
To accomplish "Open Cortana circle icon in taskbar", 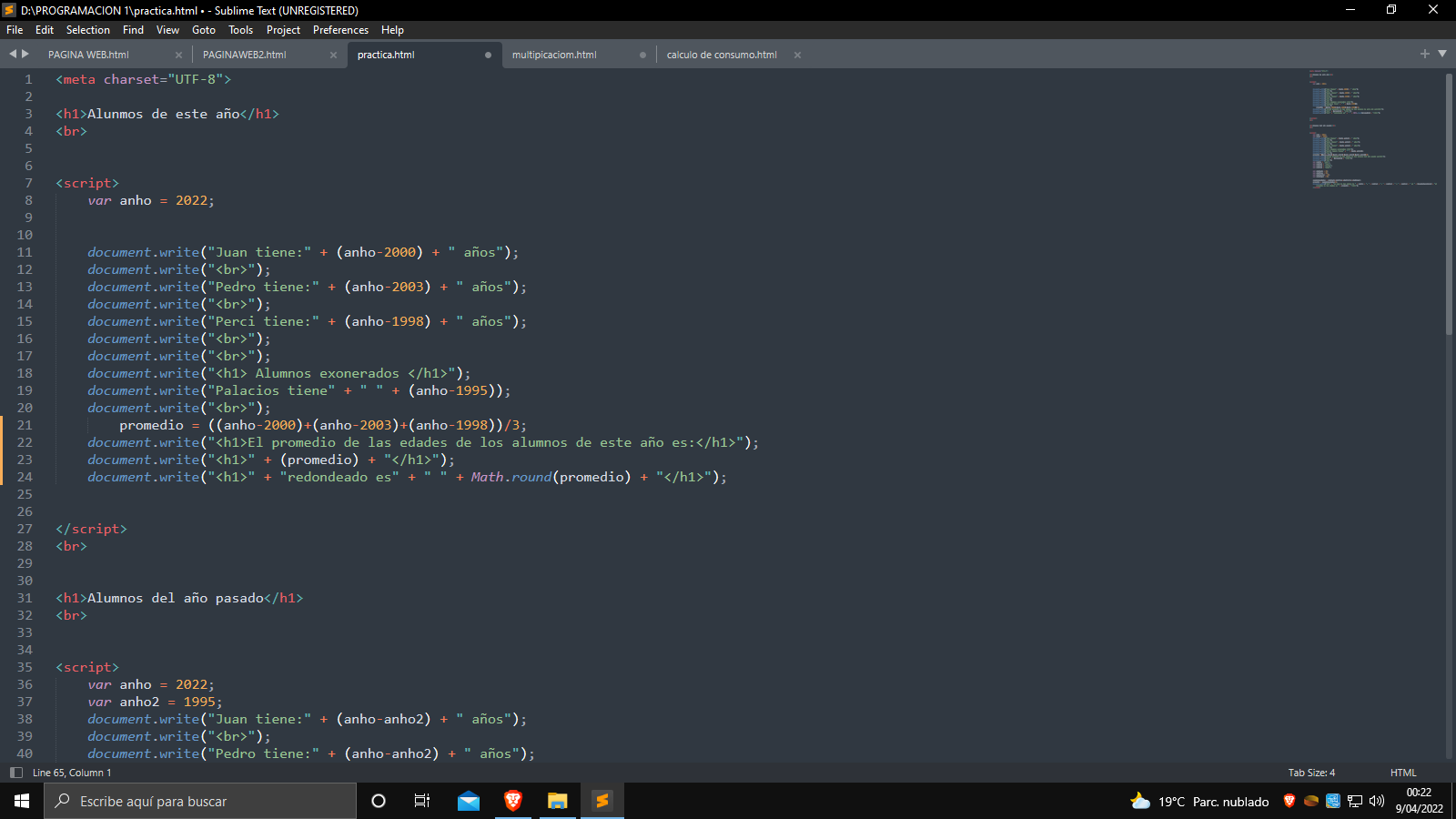I will [379, 801].
